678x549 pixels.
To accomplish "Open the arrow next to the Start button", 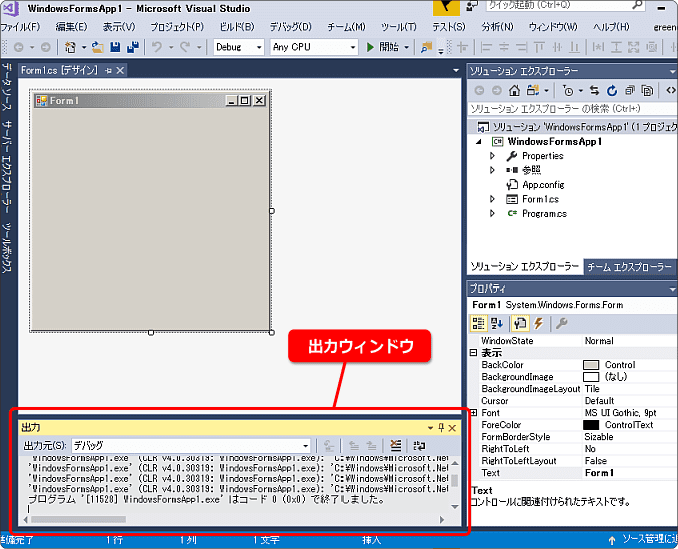I will pyautogui.click(x=406, y=47).
